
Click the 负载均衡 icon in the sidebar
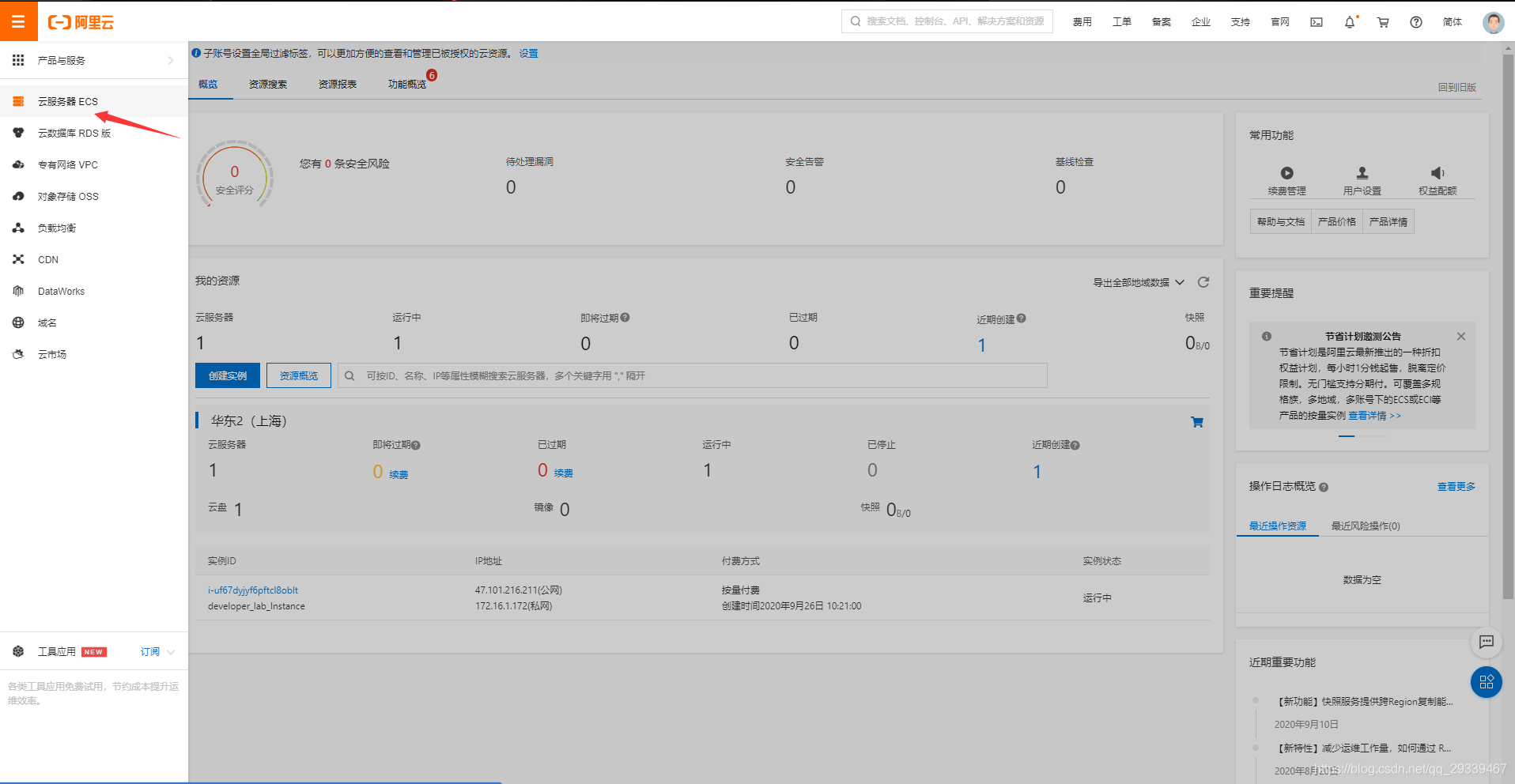click(x=18, y=228)
